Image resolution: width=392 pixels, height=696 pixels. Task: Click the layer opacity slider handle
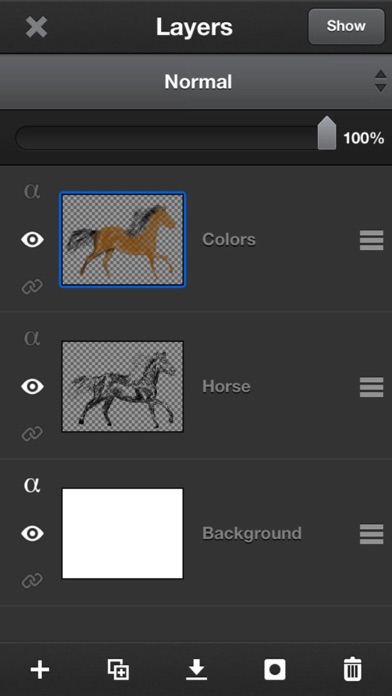click(x=327, y=133)
